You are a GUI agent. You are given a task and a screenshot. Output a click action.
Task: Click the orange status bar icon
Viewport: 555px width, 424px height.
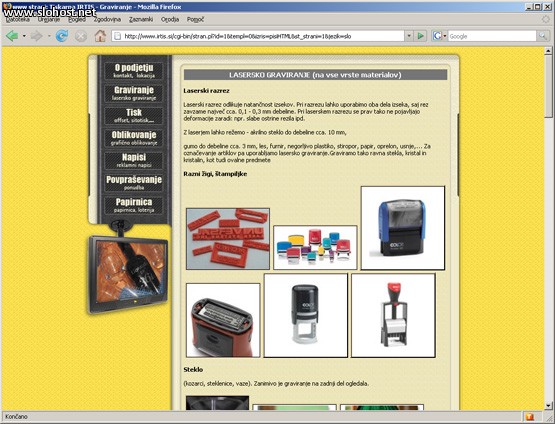coord(530,417)
